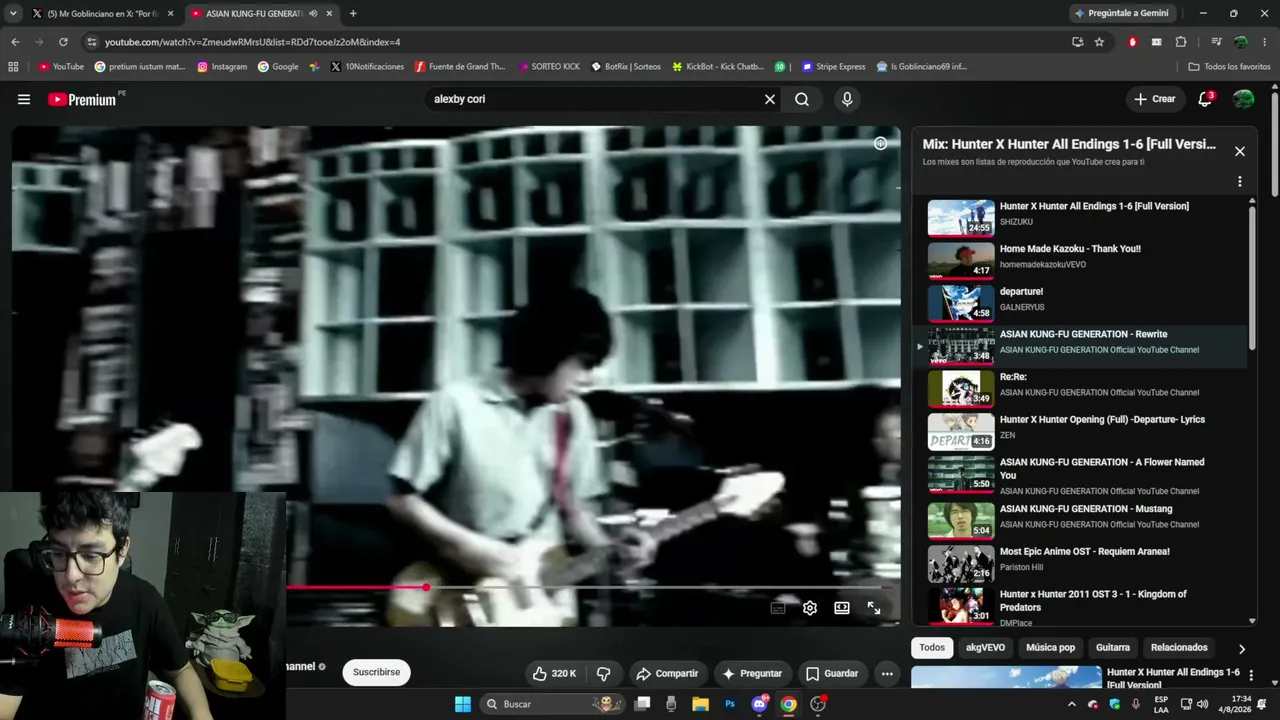Image resolution: width=1280 pixels, height=720 pixels.
Task: Close the Mix playlist panel
Action: coord(1240,151)
